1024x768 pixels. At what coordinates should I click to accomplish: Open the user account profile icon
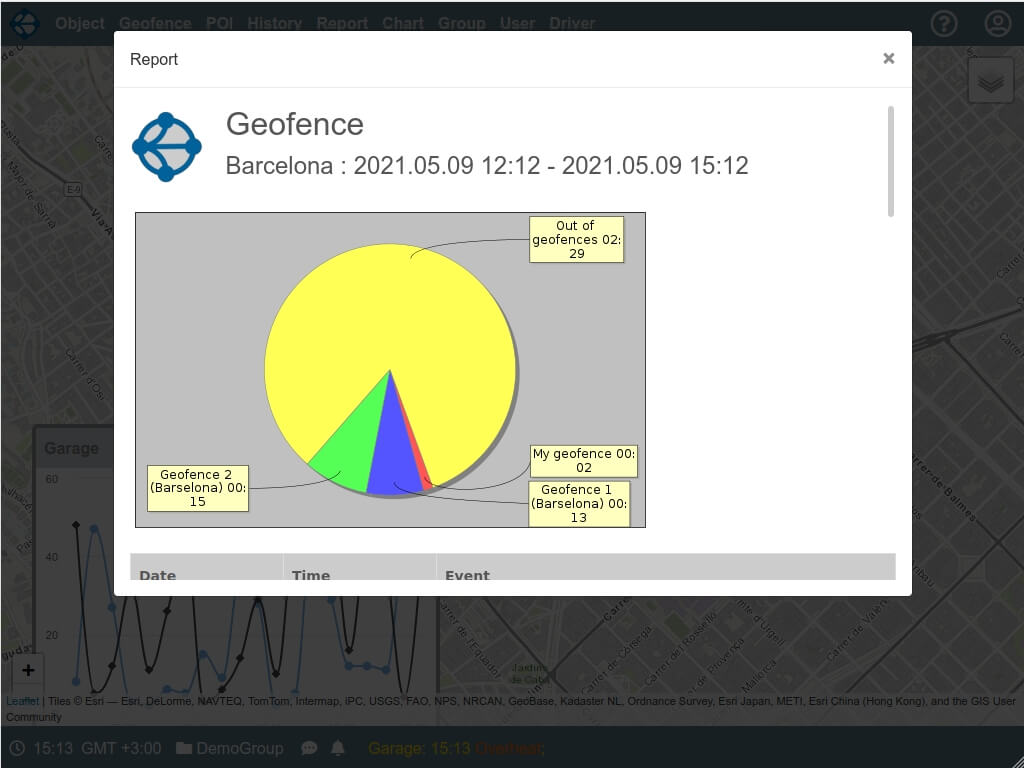(x=998, y=24)
